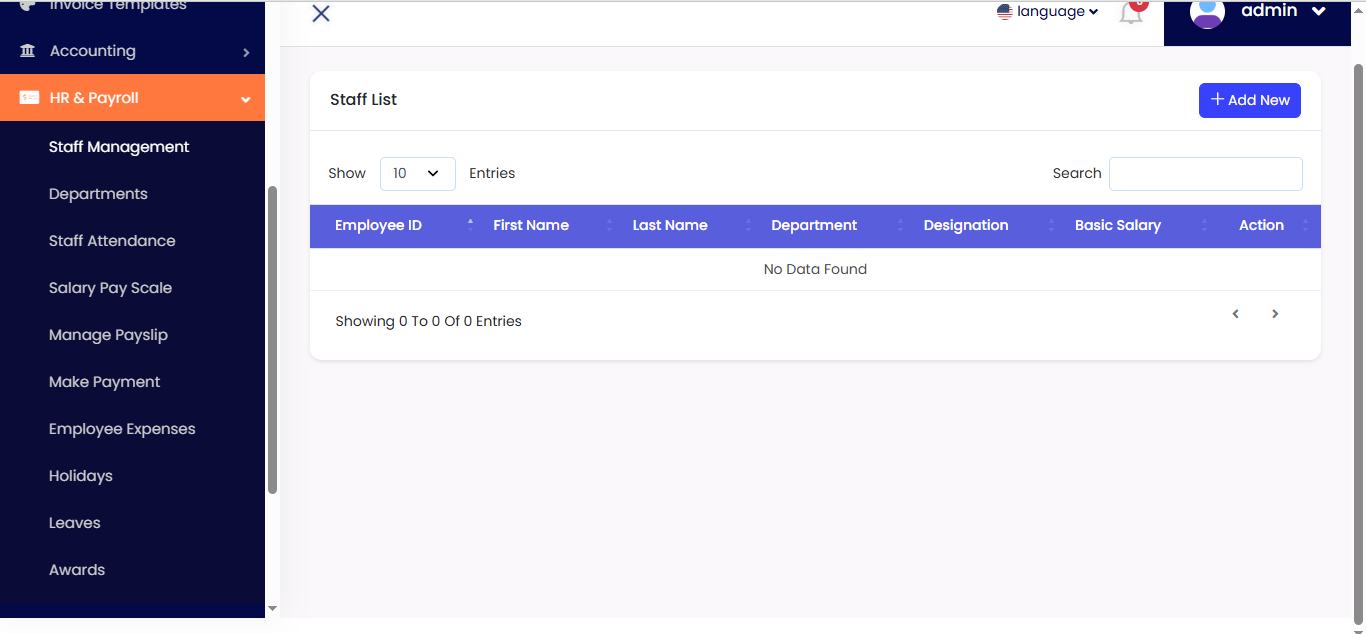This screenshot has height=634, width=1366.
Task: Click the Search input field
Action: coord(1206,174)
